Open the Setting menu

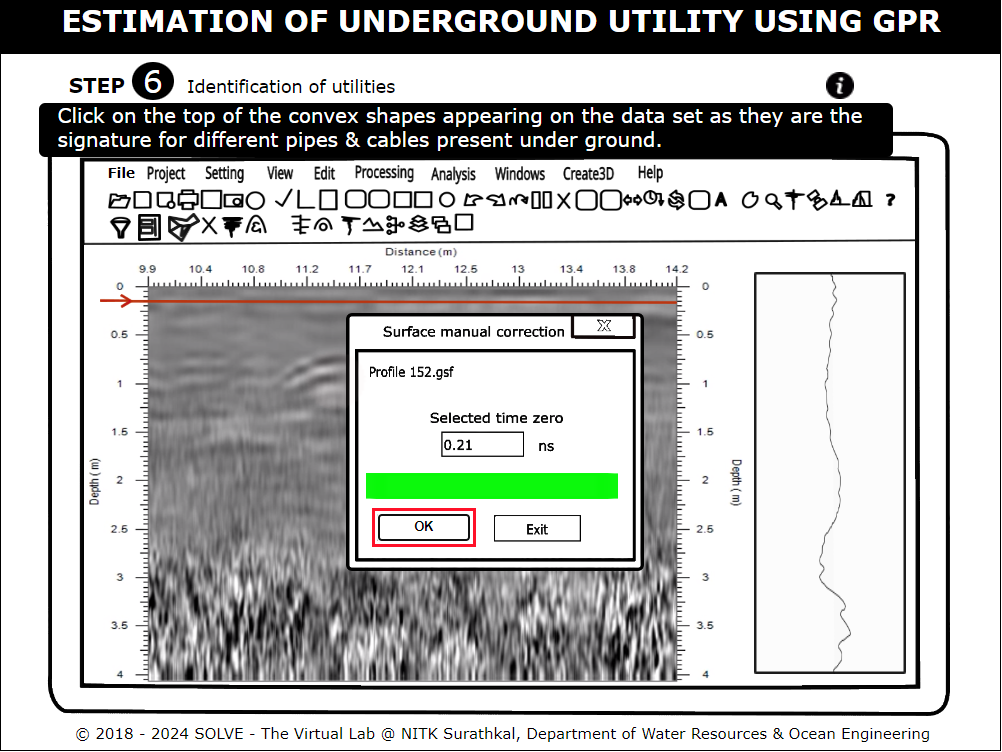coord(224,174)
